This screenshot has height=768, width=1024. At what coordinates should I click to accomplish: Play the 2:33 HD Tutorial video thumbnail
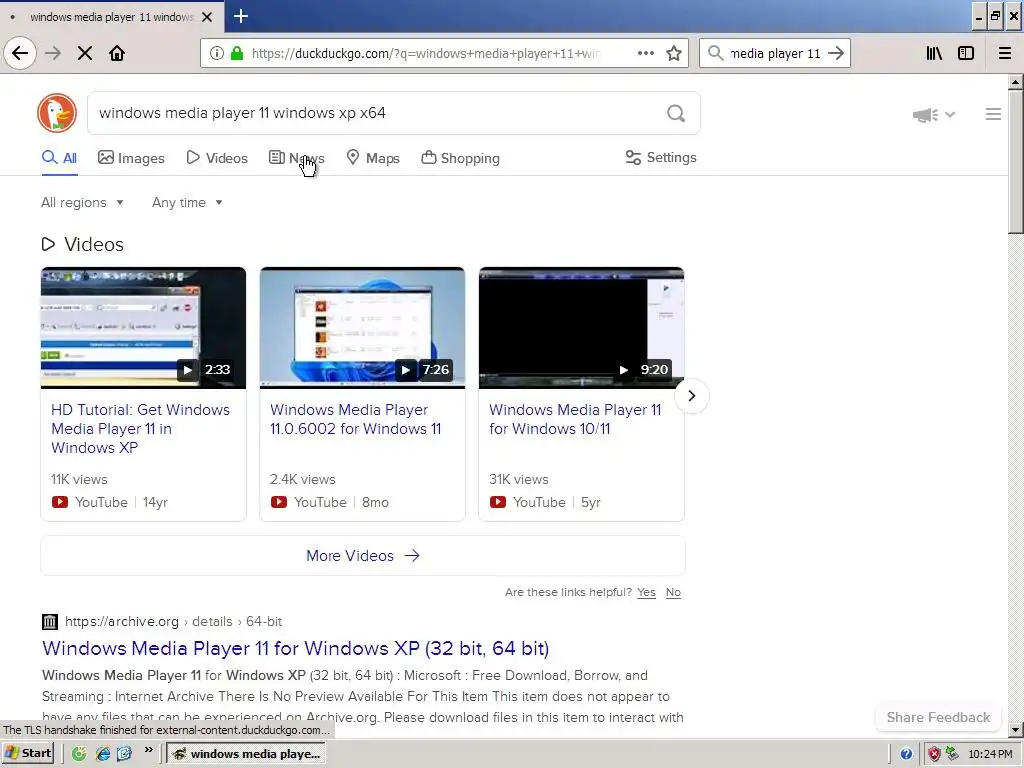(144, 328)
